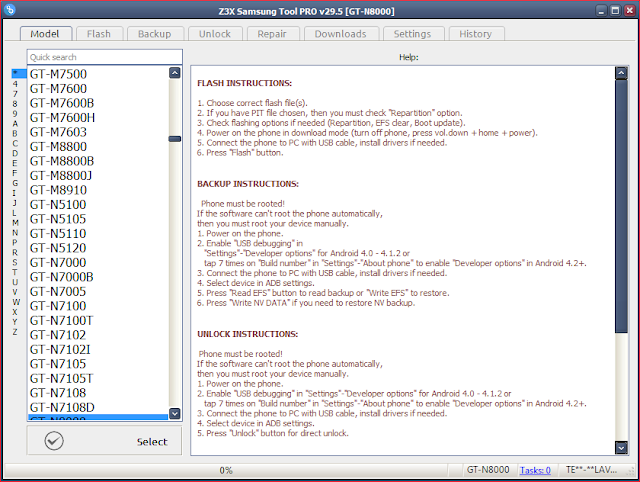Select GT-M8910 in model list

point(98,190)
